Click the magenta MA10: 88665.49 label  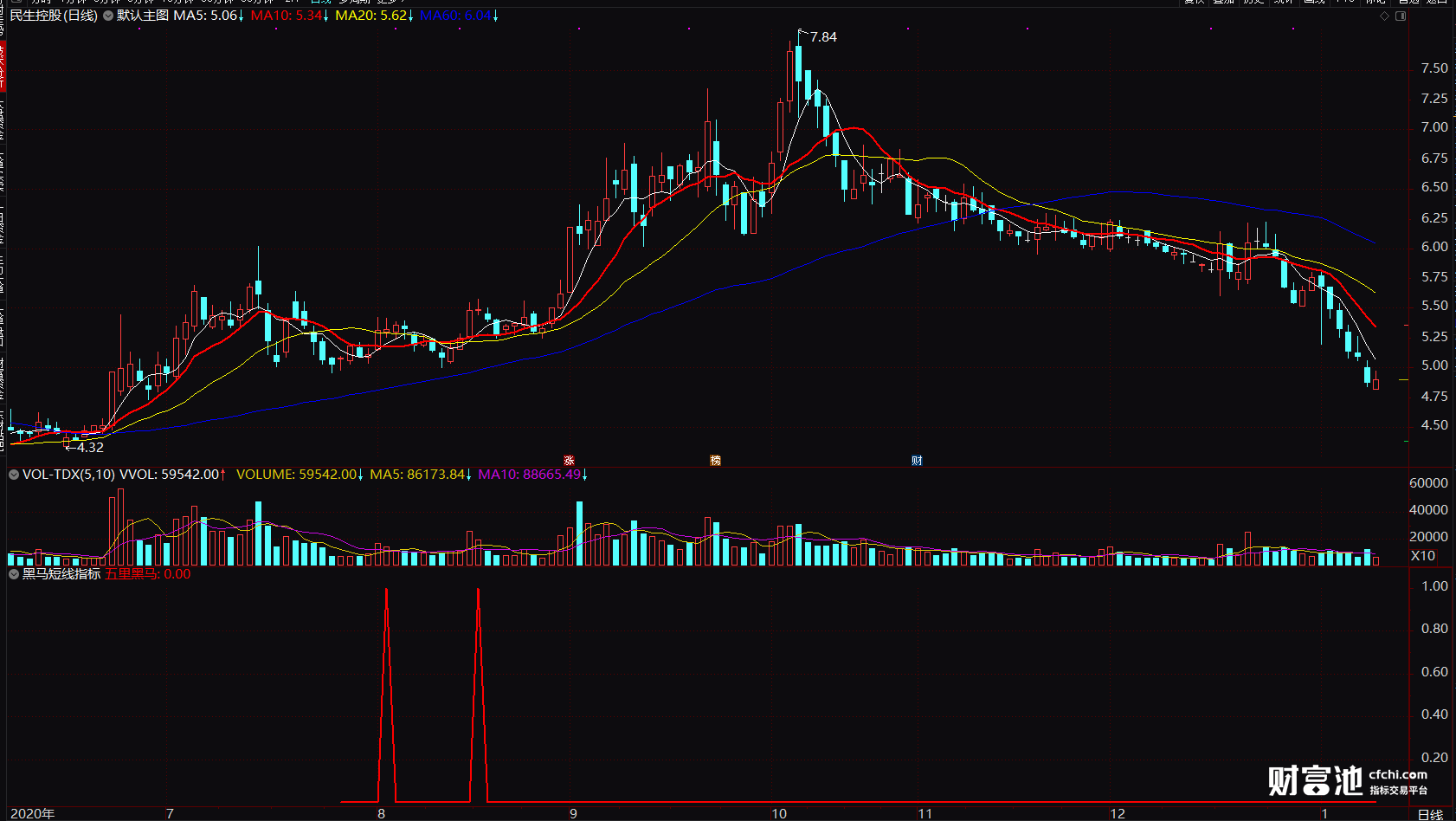pos(529,475)
